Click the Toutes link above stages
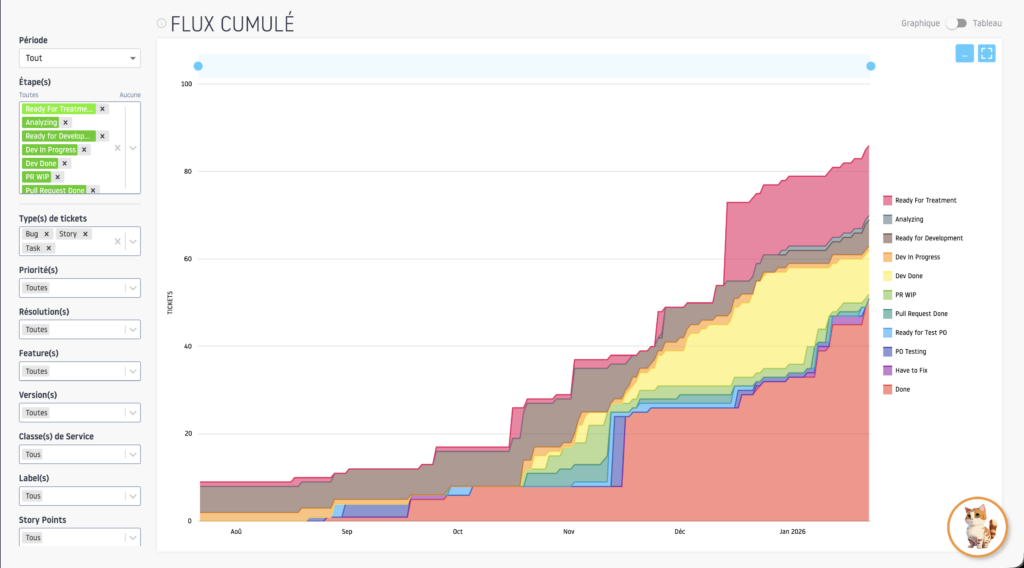The width and height of the screenshot is (1024, 568). tap(29, 95)
